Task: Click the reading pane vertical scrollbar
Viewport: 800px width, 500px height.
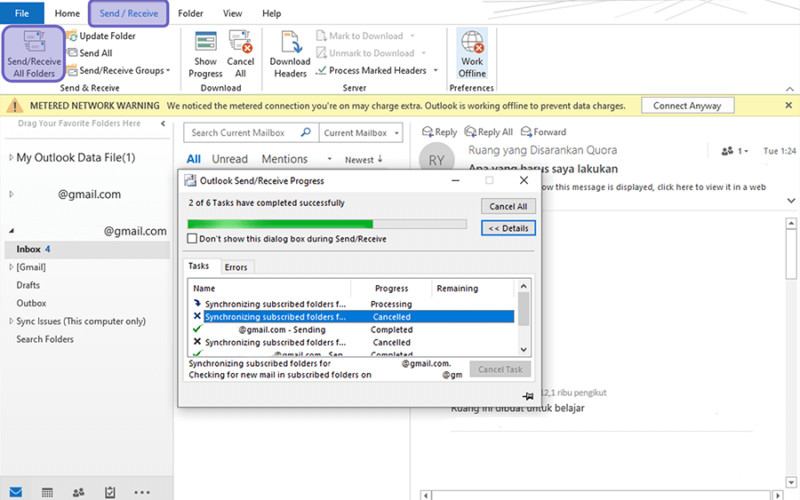Action: 791,352
